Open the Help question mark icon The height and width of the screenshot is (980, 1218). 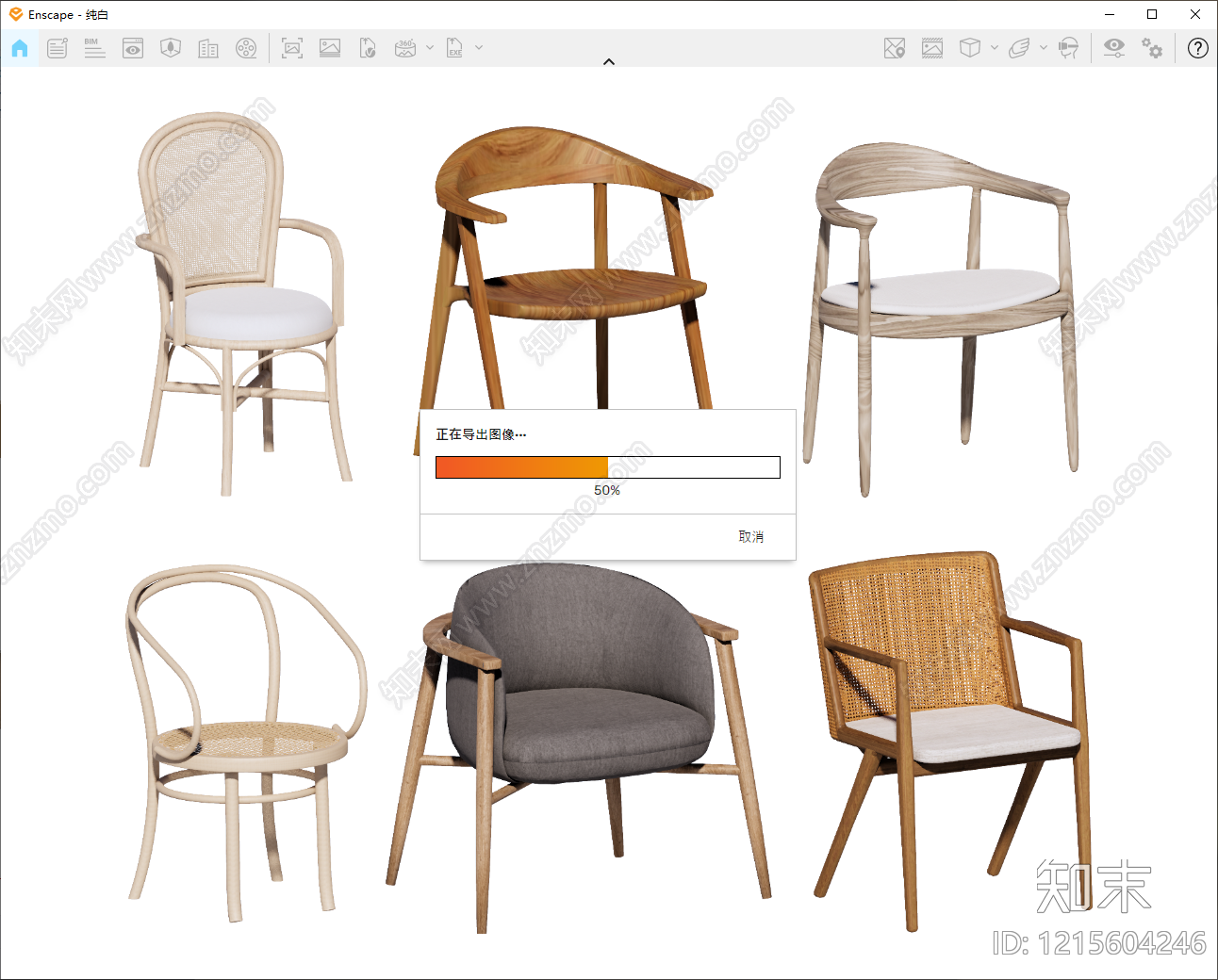[x=1198, y=48]
